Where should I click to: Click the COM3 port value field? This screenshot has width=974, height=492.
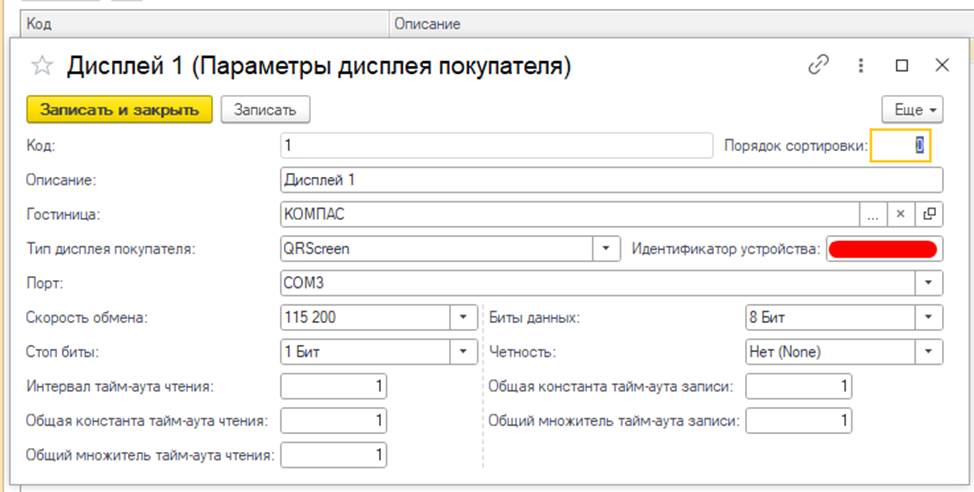pyautogui.click(x=598, y=283)
